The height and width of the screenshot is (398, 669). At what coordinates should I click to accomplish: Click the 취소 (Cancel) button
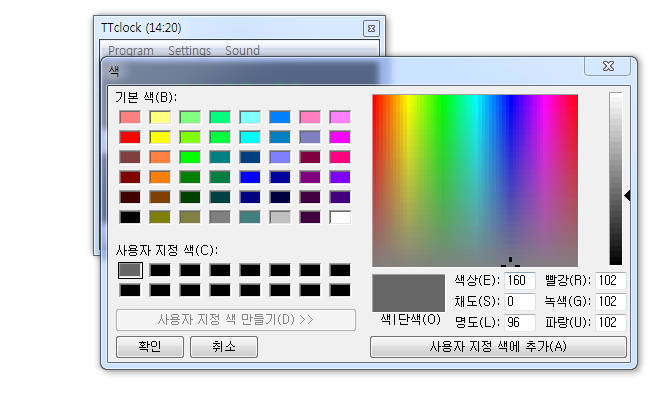tap(224, 346)
